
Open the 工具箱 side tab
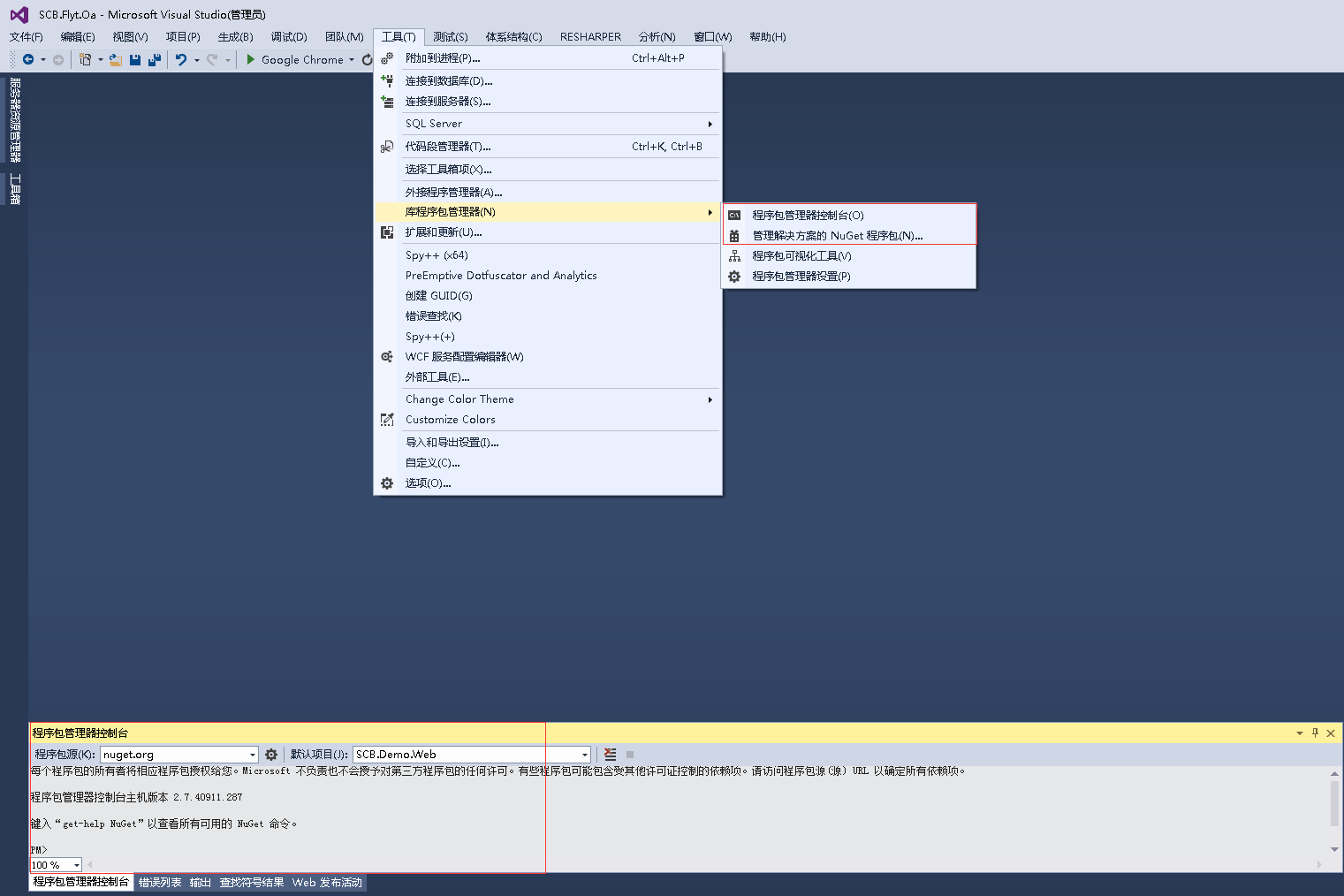tap(14, 188)
